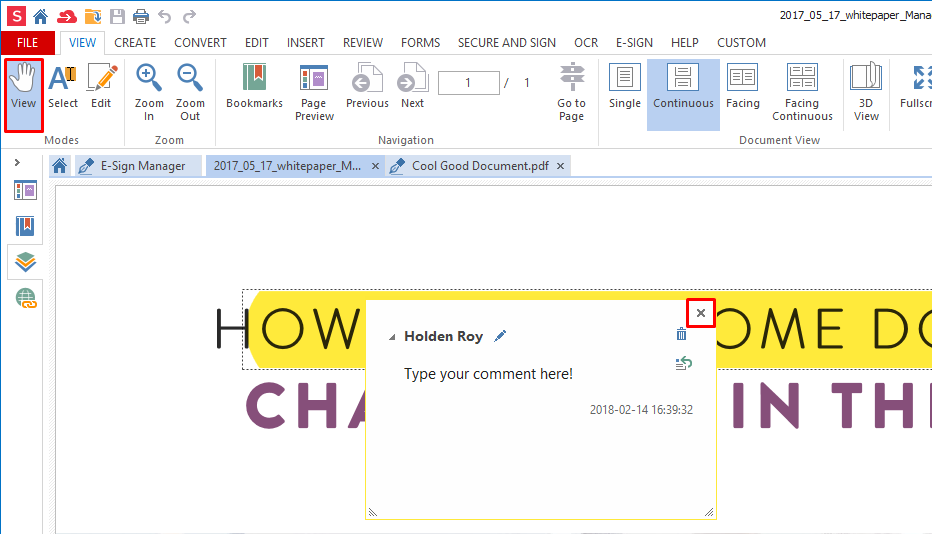Switch to the REVIEW ribbon tab
The height and width of the screenshot is (534, 932).
[x=363, y=43]
